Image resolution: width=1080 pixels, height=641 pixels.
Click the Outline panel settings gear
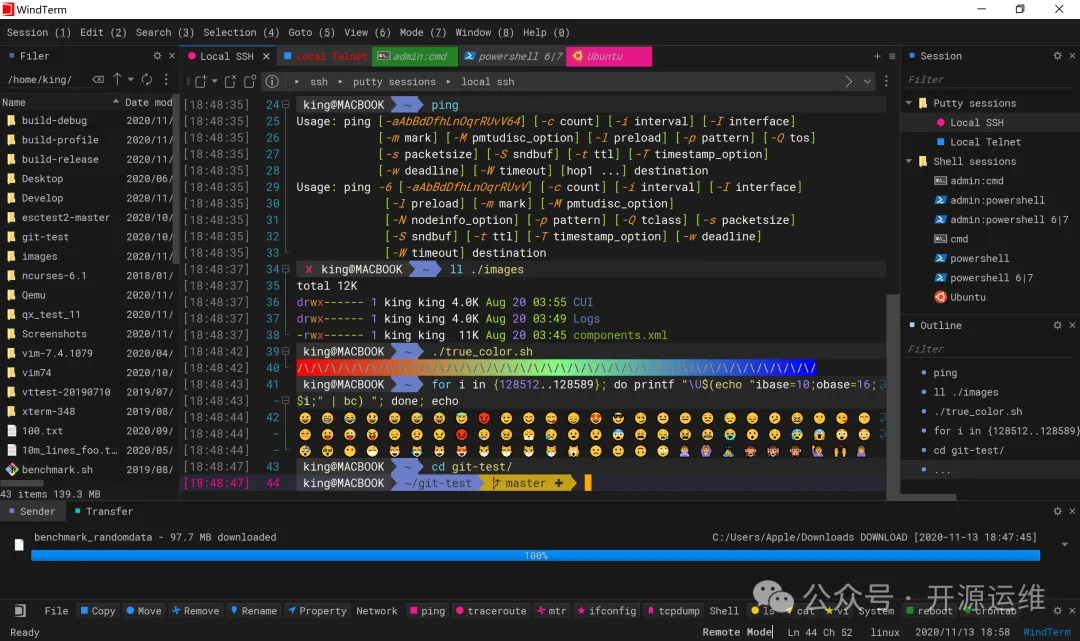(1057, 325)
